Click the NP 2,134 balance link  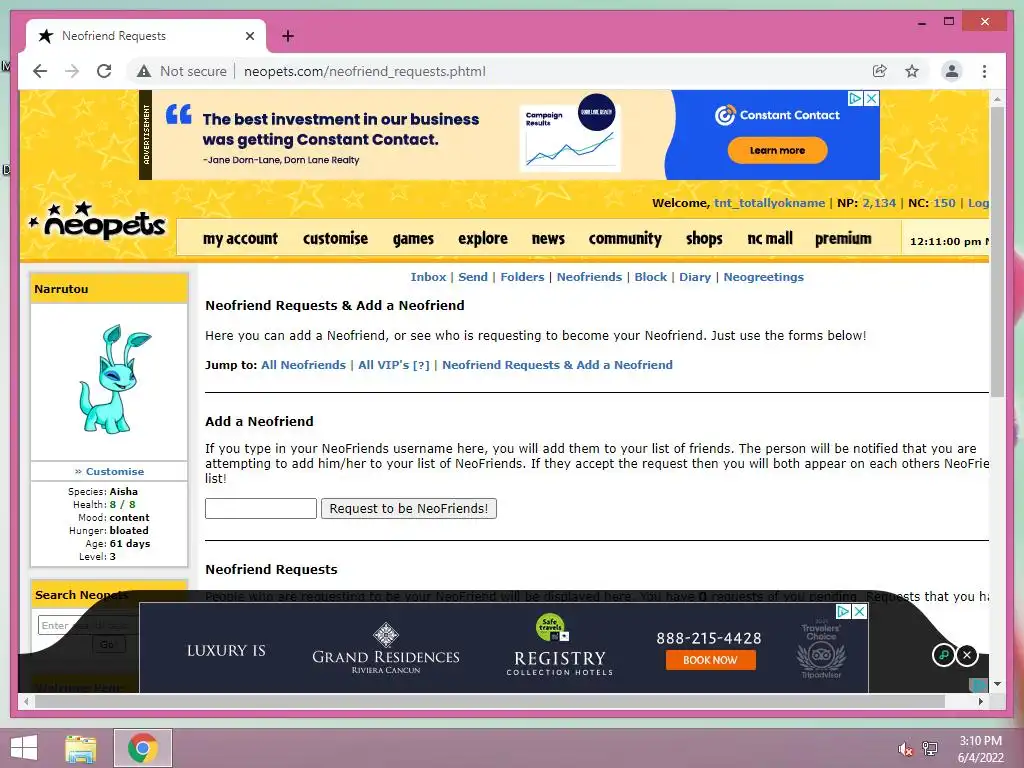coord(879,203)
